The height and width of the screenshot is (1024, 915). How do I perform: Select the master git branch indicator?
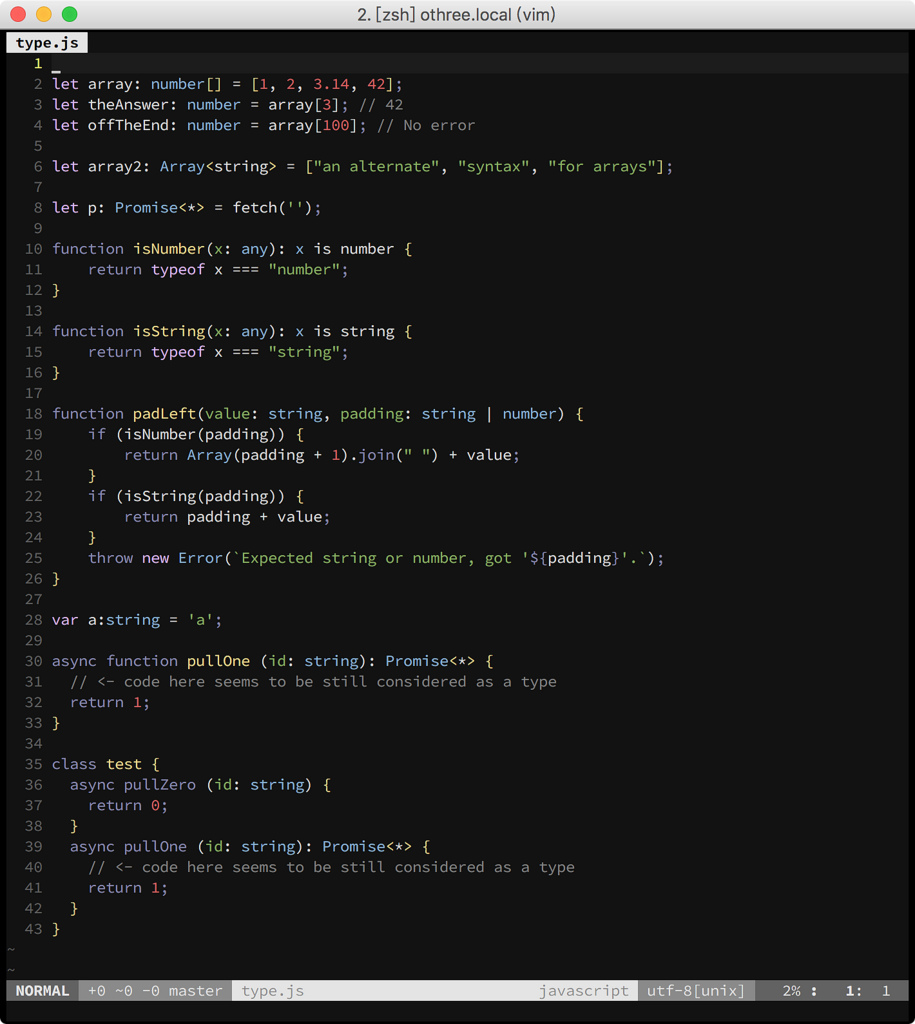click(x=196, y=990)
